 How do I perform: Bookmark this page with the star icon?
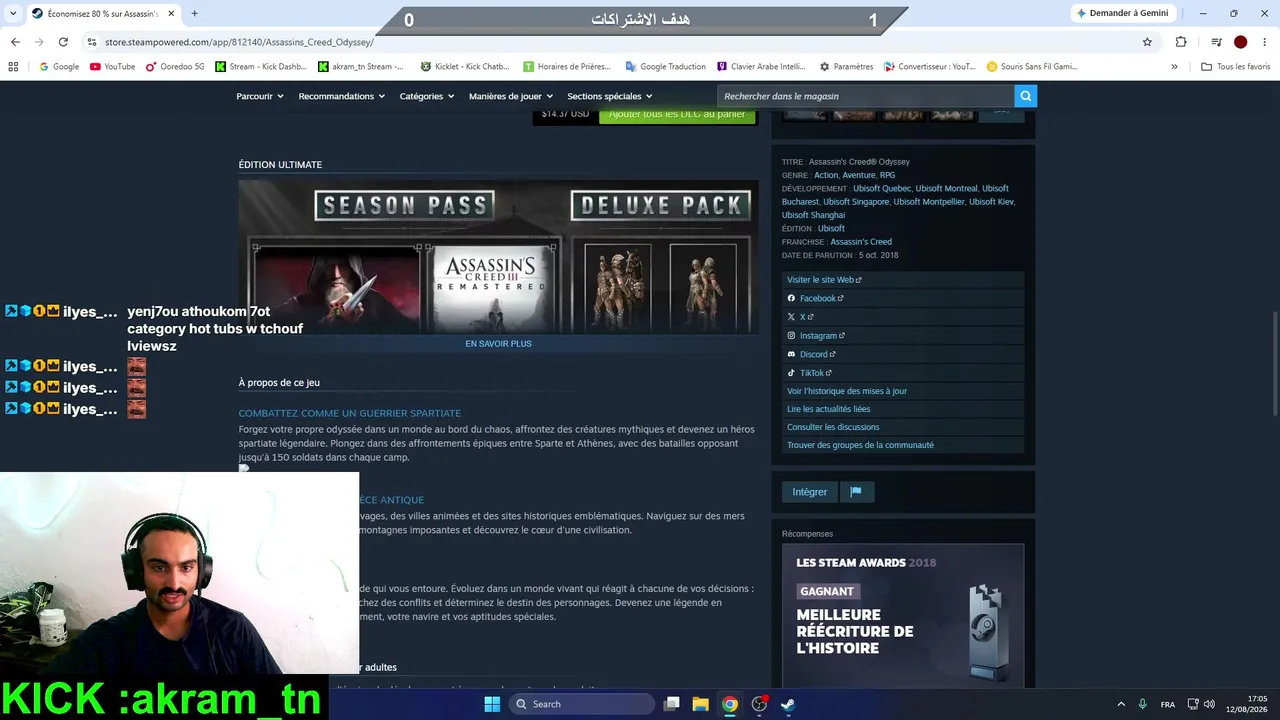1147,42
